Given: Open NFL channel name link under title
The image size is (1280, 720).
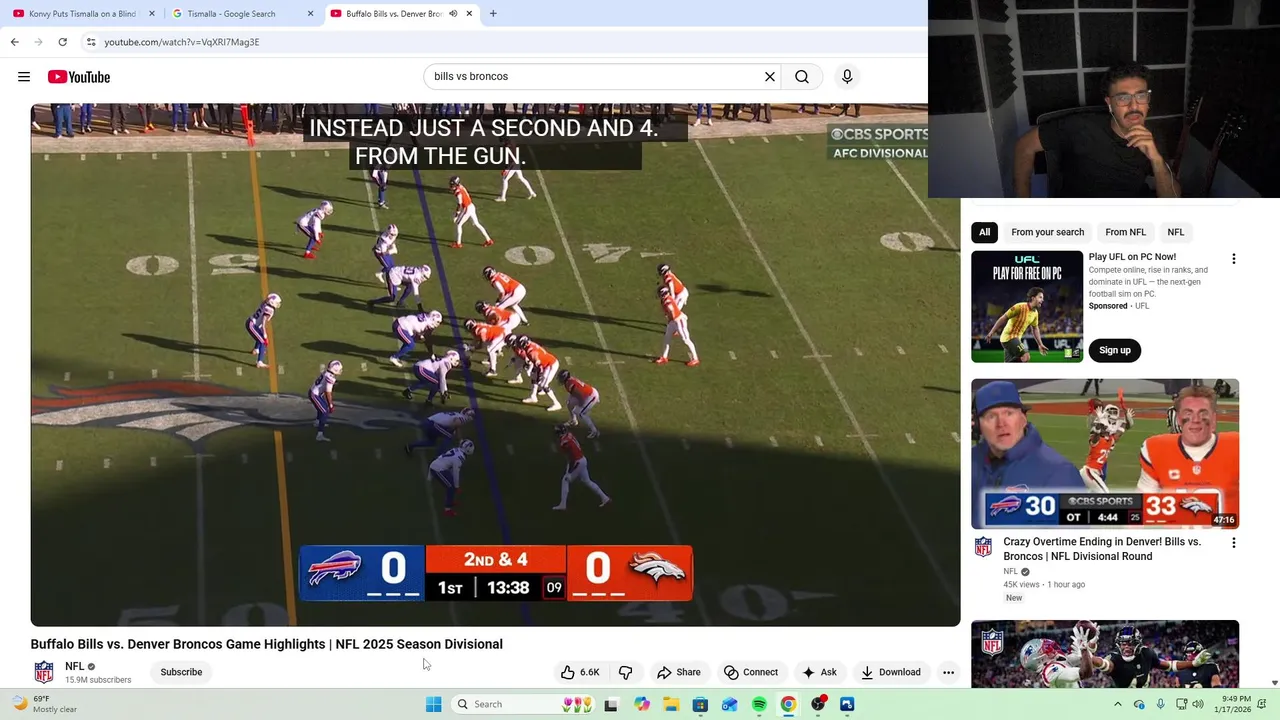Looking at the screenshot, I should coord(75,666).
